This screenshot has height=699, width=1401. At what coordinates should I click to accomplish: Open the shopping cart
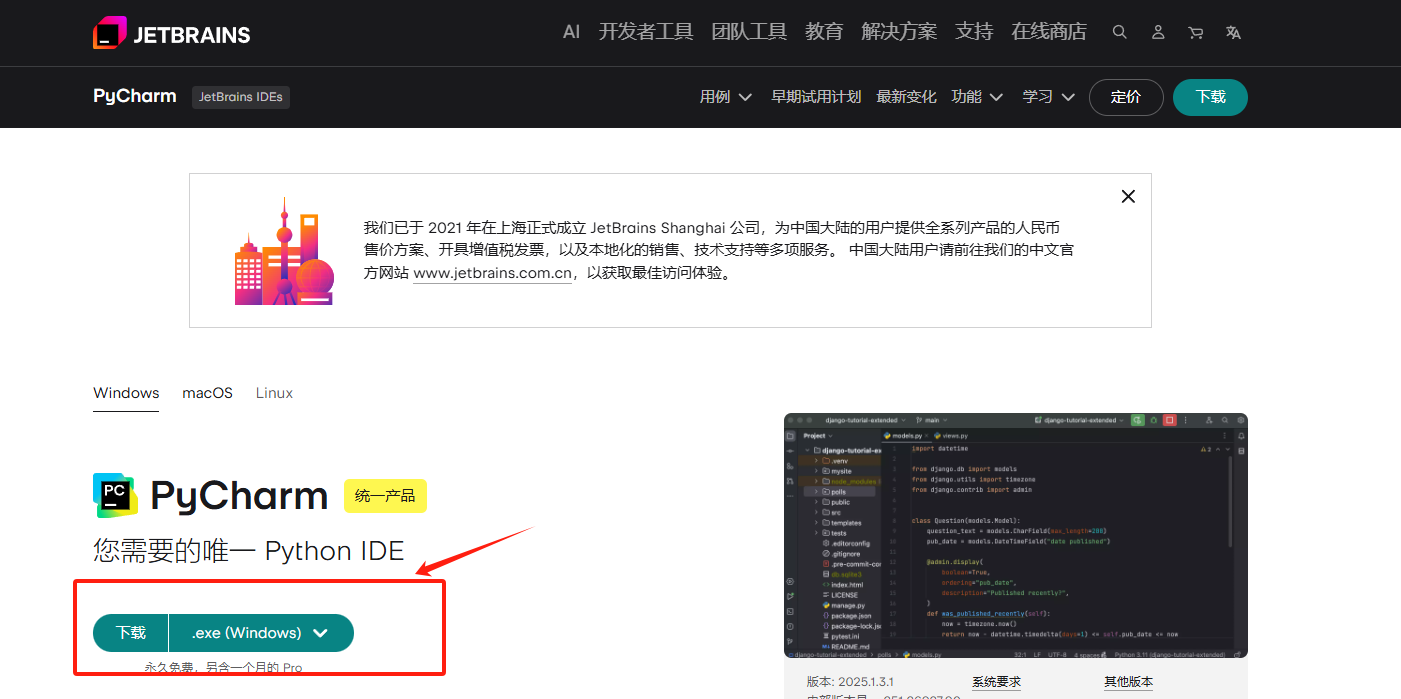coord(1195,32)
